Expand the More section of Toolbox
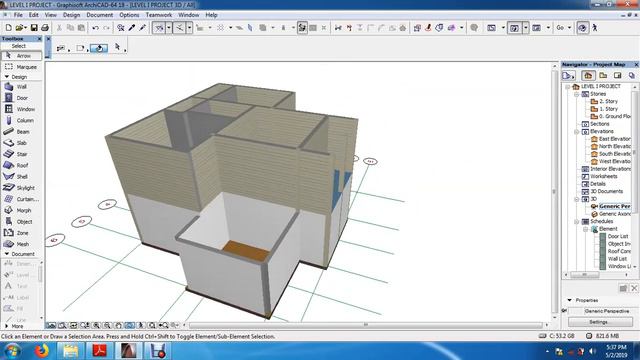 coord(7,326)
